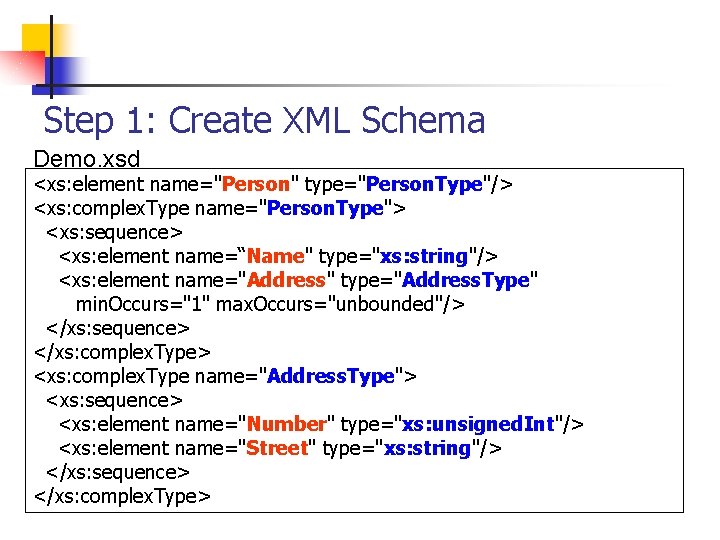Select the red "Name" element name
Image resolution: width=720 pixels, height=540 pixels.
click(x=276, y=256)
